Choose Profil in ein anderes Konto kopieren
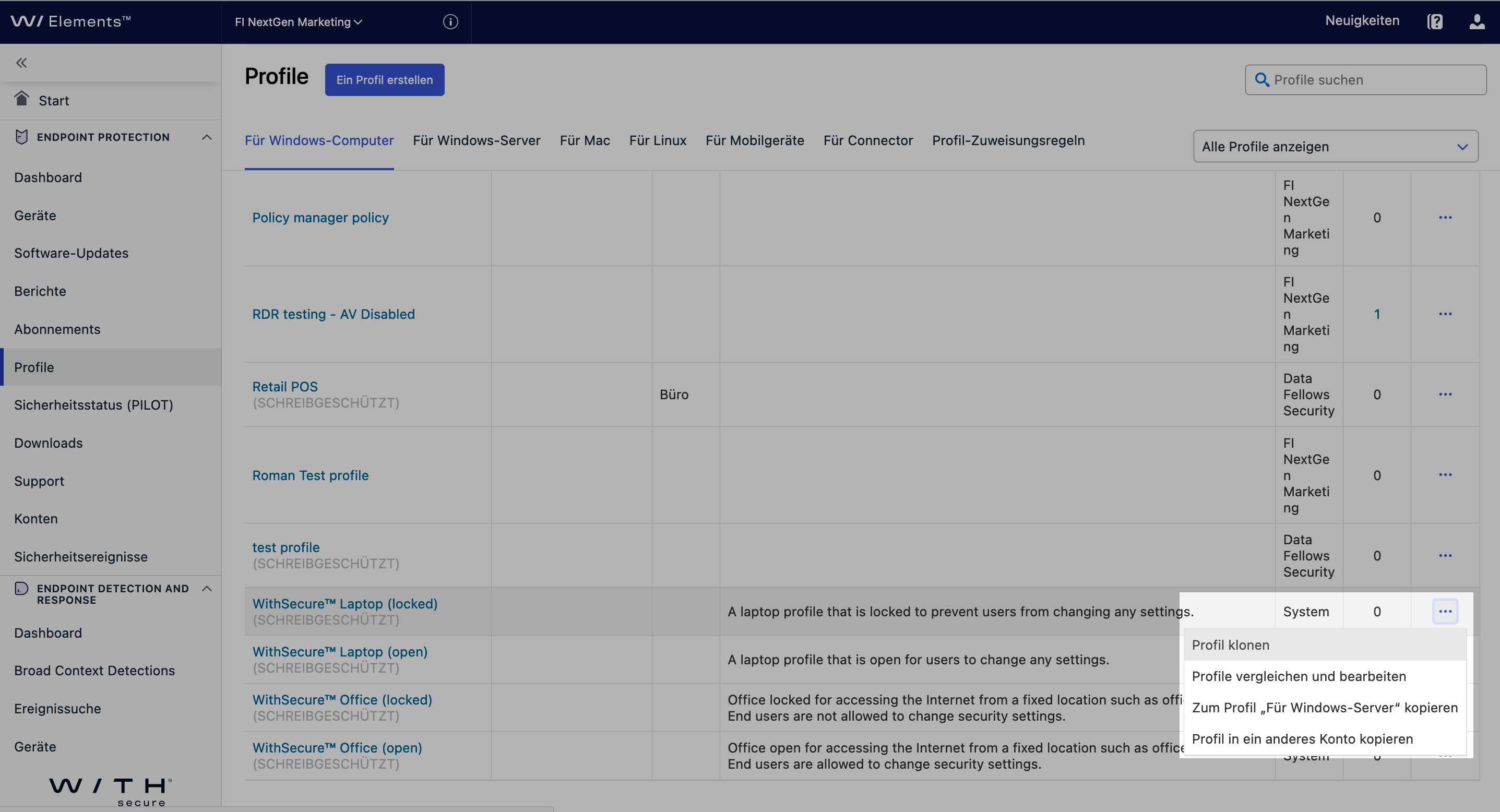Screen dimensions: 1500x812 click(x=1302, y=738)
